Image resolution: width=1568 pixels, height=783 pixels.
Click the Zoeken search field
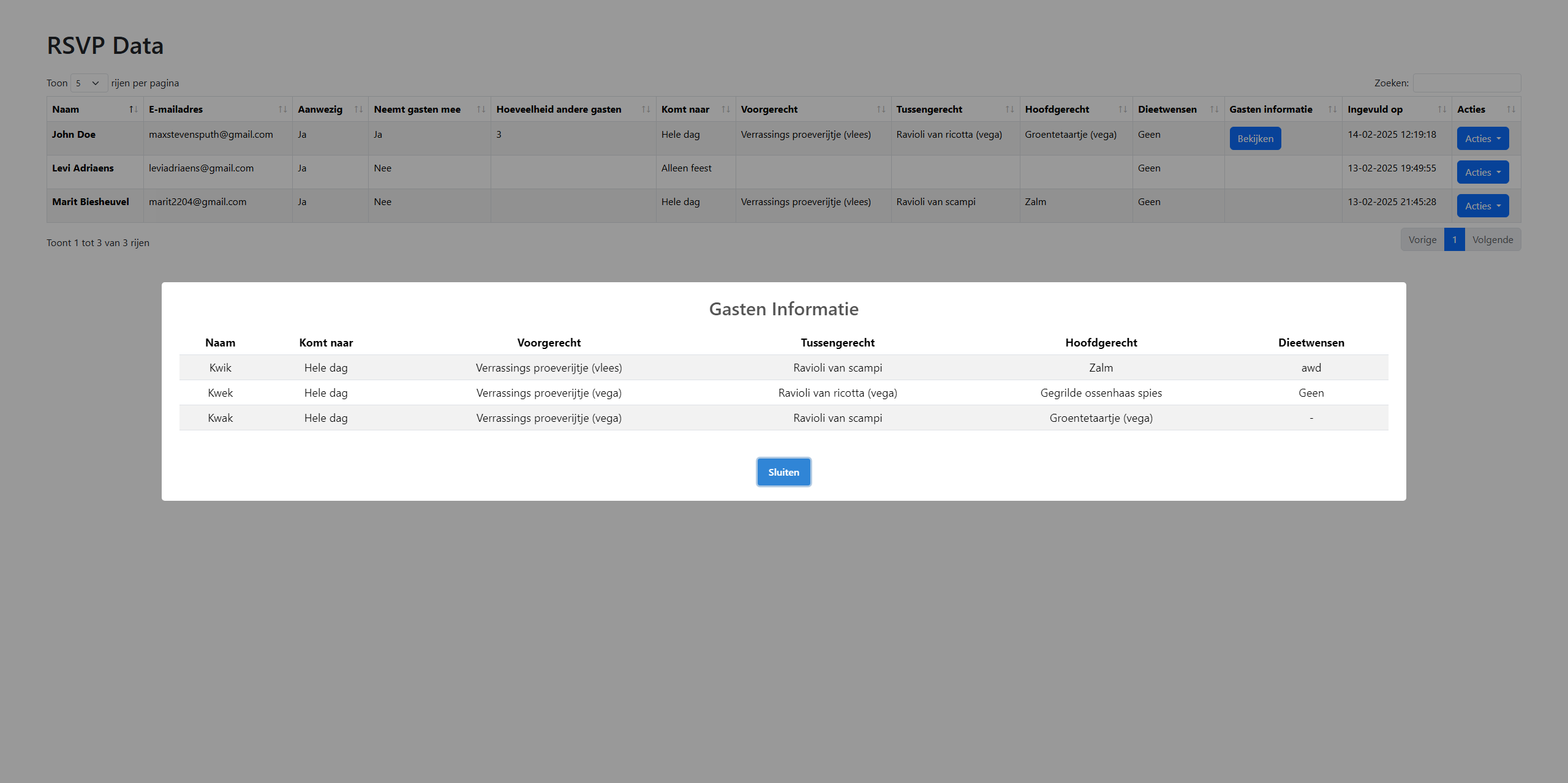[1466, 83]
